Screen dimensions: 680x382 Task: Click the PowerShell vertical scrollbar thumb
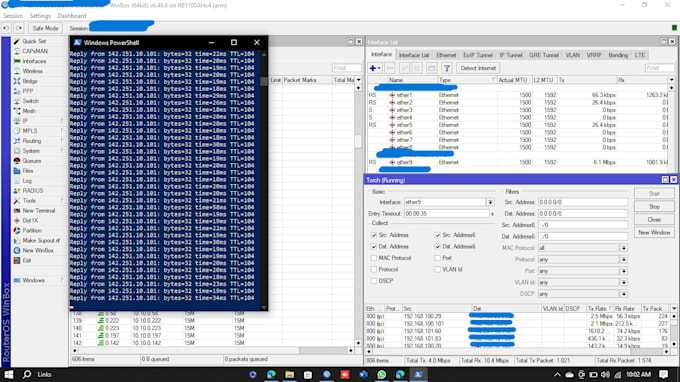(x=264, y=82)
